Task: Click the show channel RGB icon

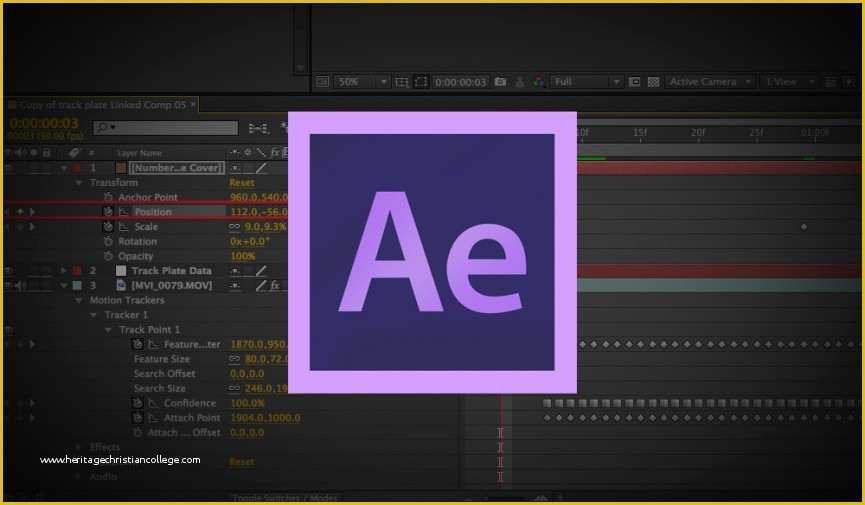Action: [539, 82]
